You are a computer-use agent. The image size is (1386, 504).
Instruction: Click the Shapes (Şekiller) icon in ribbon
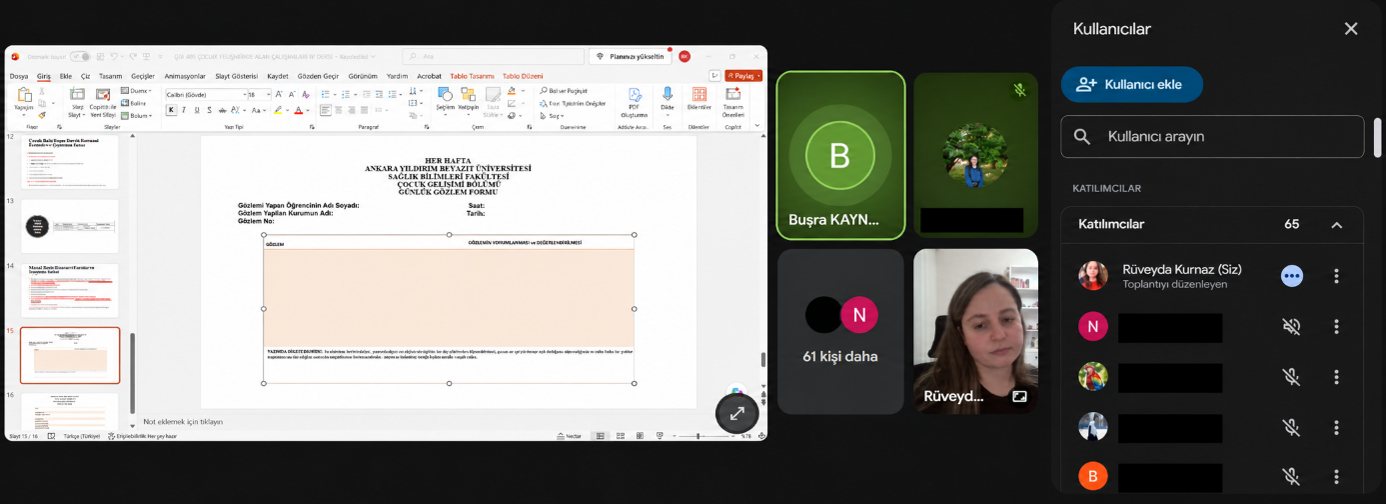click(445, 94)
